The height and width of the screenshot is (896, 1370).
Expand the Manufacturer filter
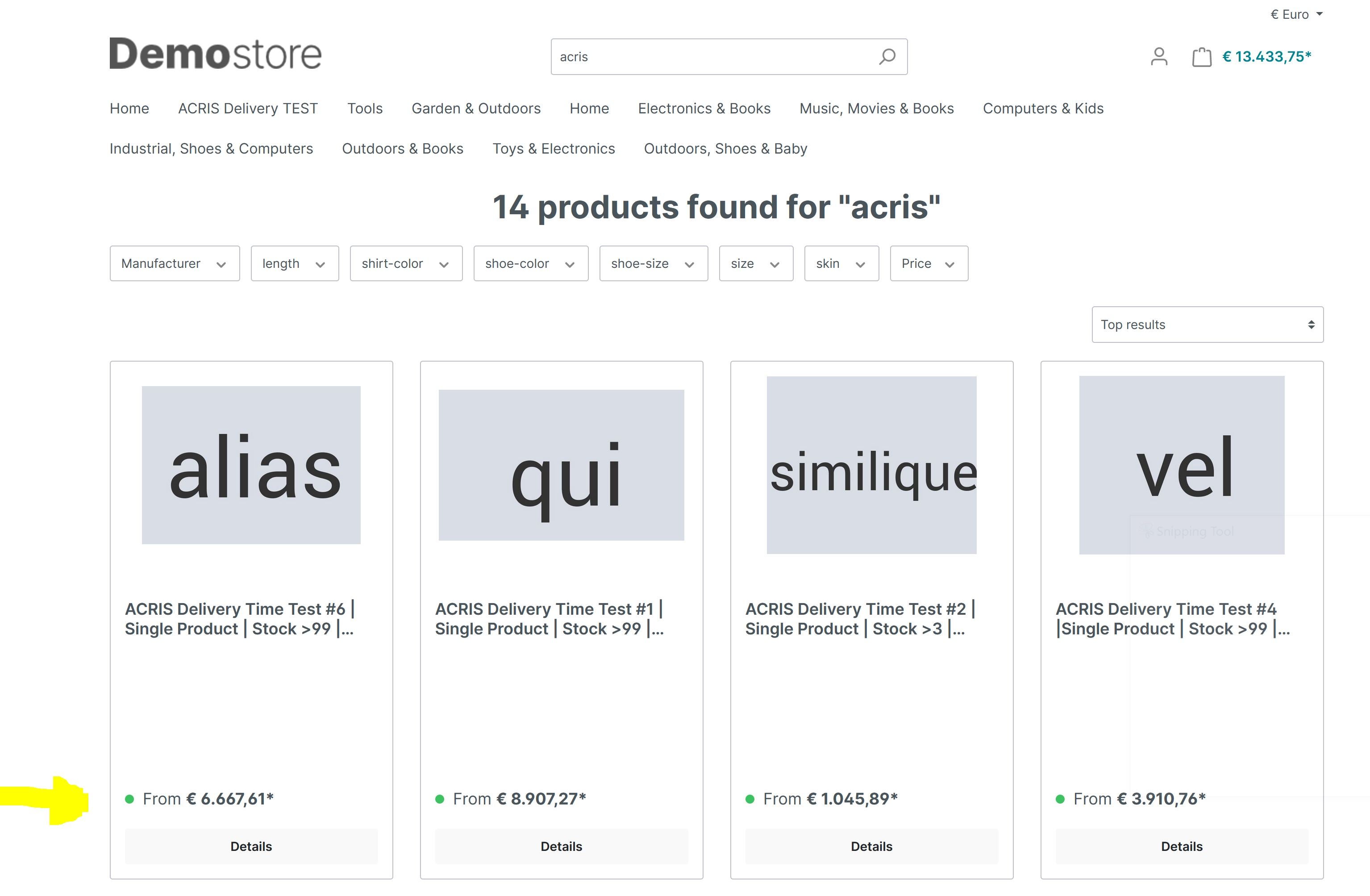(175, 264)
